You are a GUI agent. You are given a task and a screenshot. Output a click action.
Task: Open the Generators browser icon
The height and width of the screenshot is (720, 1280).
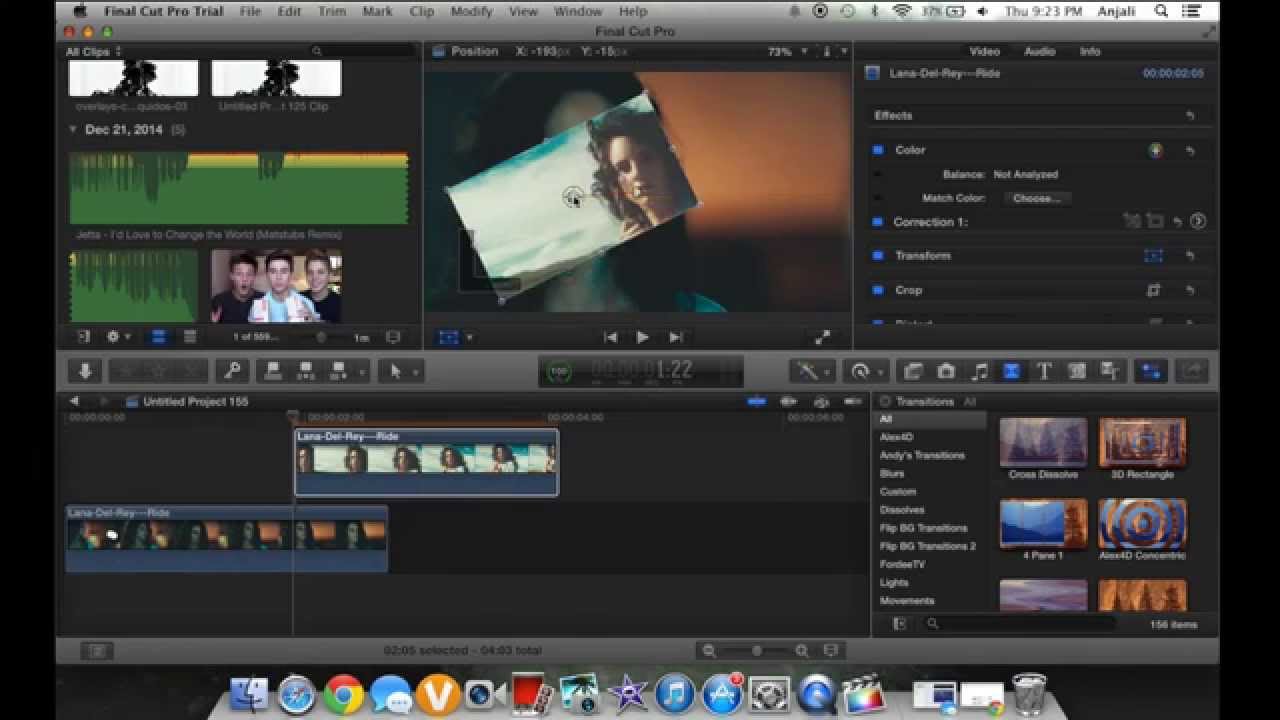[1077, 371]
